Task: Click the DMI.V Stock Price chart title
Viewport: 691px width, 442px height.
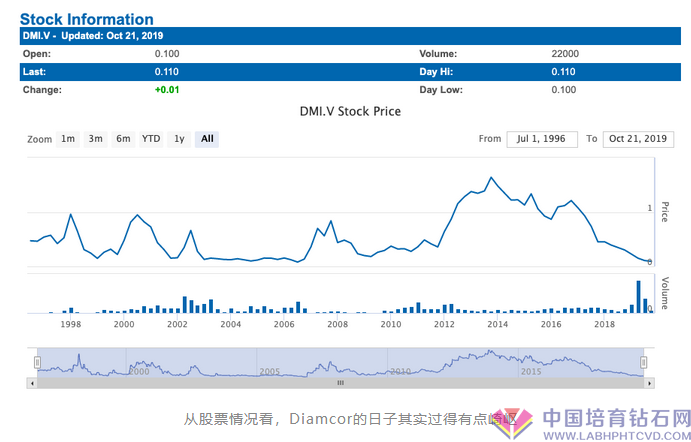Action: [350, 111]
